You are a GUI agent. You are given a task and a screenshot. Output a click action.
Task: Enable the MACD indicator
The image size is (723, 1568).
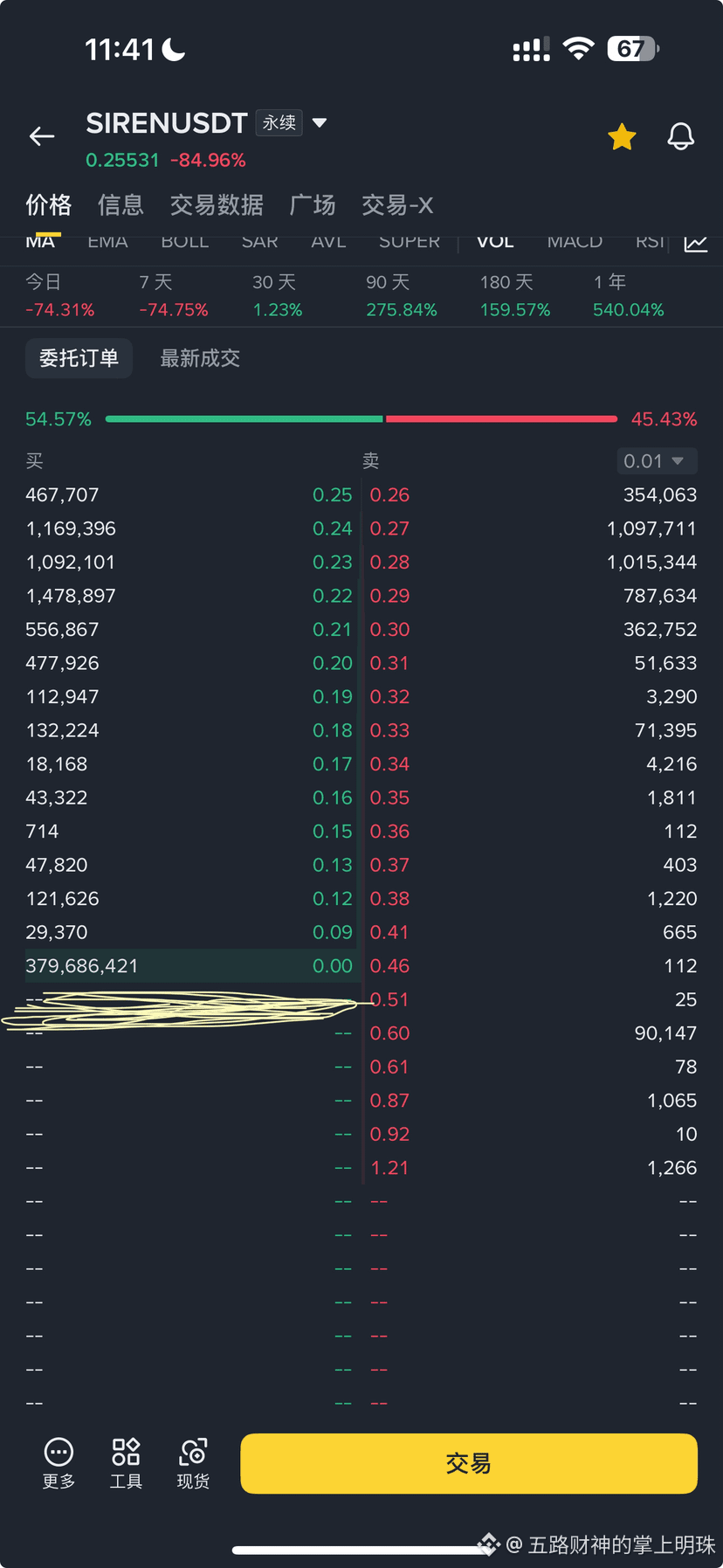click(x=575, y=242)
